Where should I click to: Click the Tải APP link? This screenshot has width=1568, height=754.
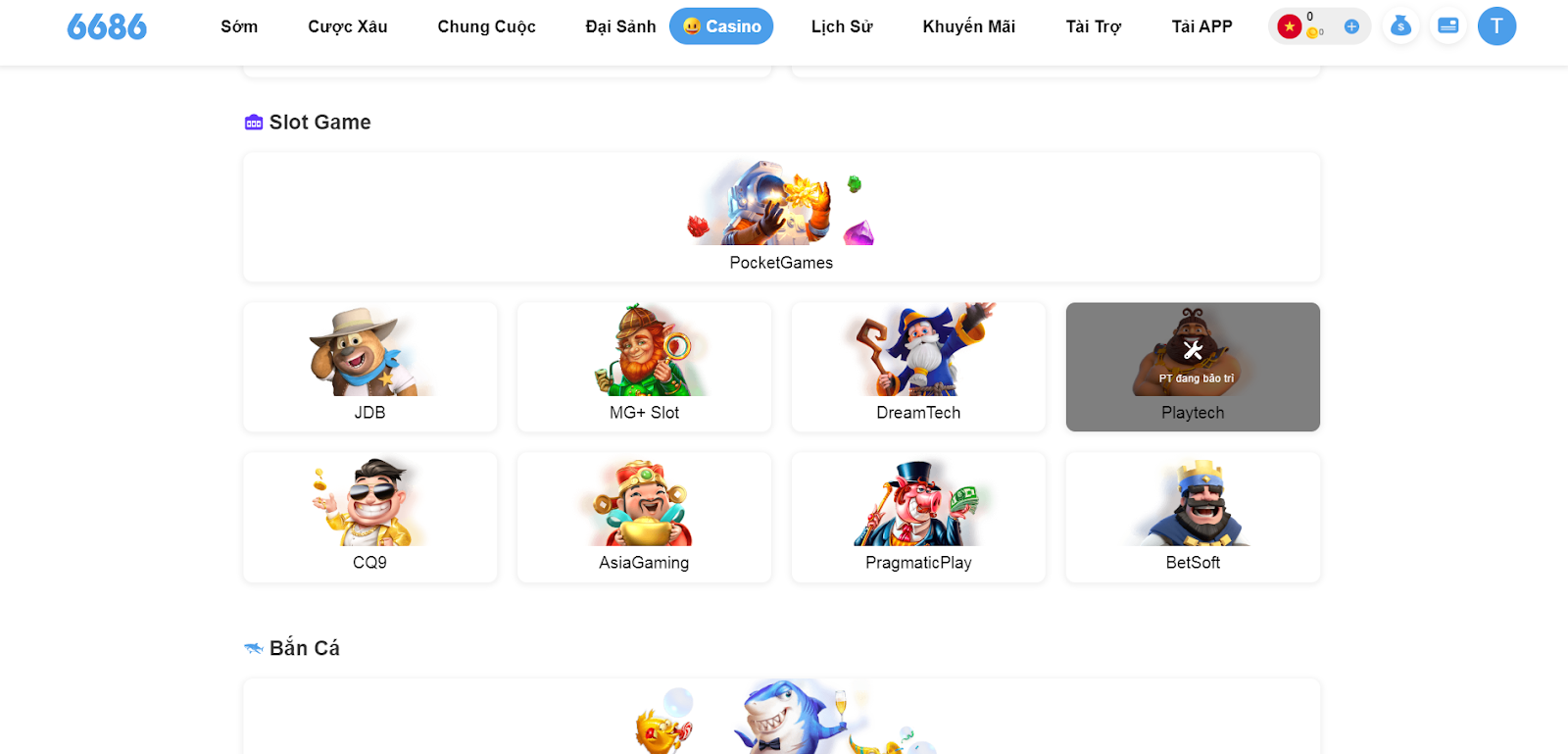point(1201,26)
